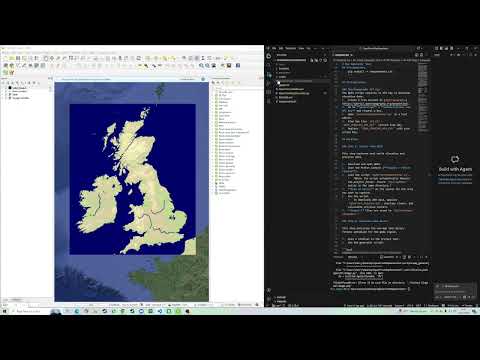Click the orange icon beside the green plugin icon
480x360 pixels.
[12, 72]
